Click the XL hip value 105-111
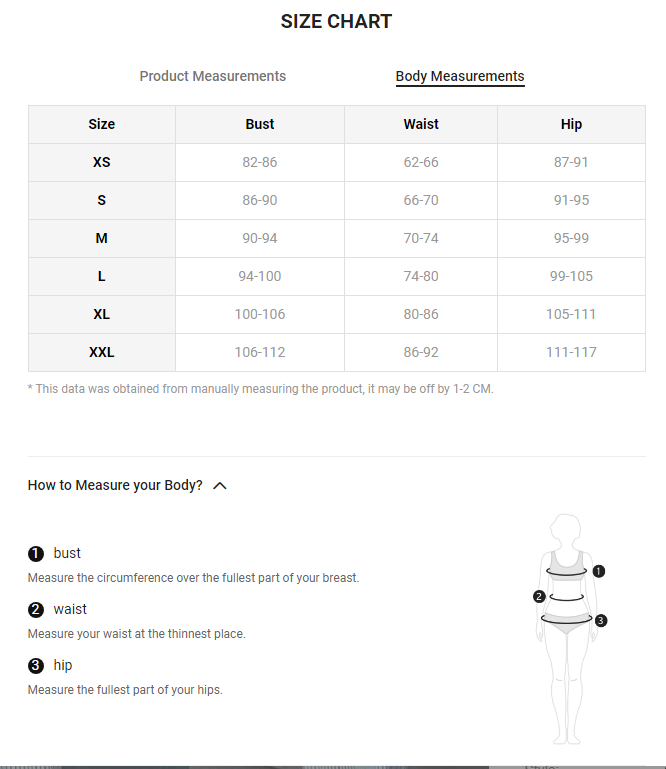 click(571, 314)
